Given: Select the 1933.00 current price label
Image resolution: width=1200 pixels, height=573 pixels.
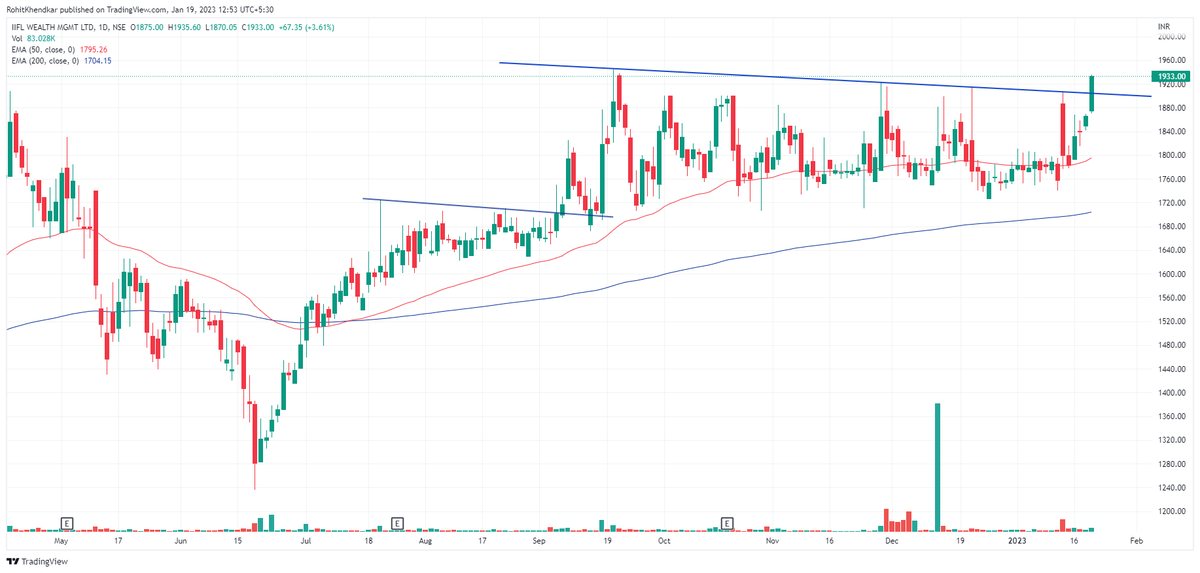Looking at the screenshot, I should coord(1170,76).
